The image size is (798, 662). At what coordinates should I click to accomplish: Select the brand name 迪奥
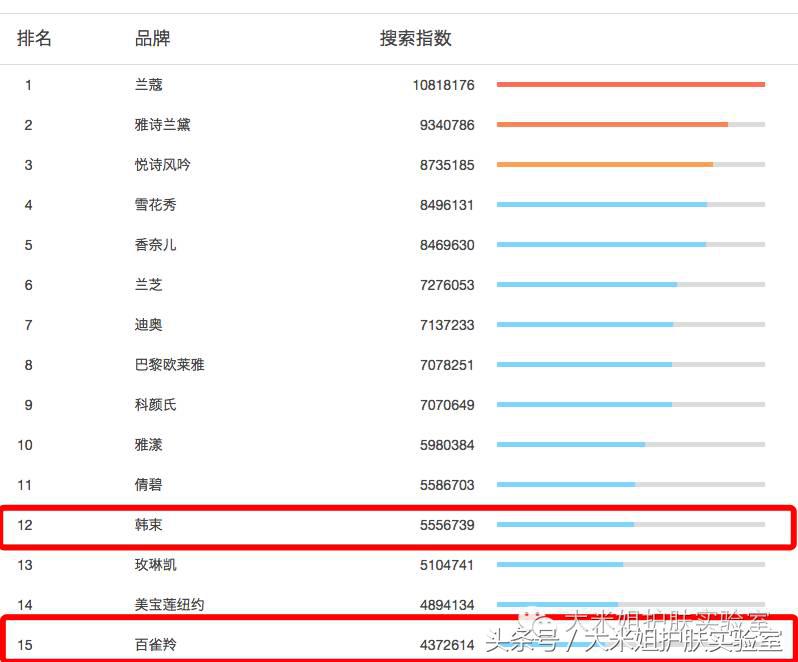click(149, 325)
